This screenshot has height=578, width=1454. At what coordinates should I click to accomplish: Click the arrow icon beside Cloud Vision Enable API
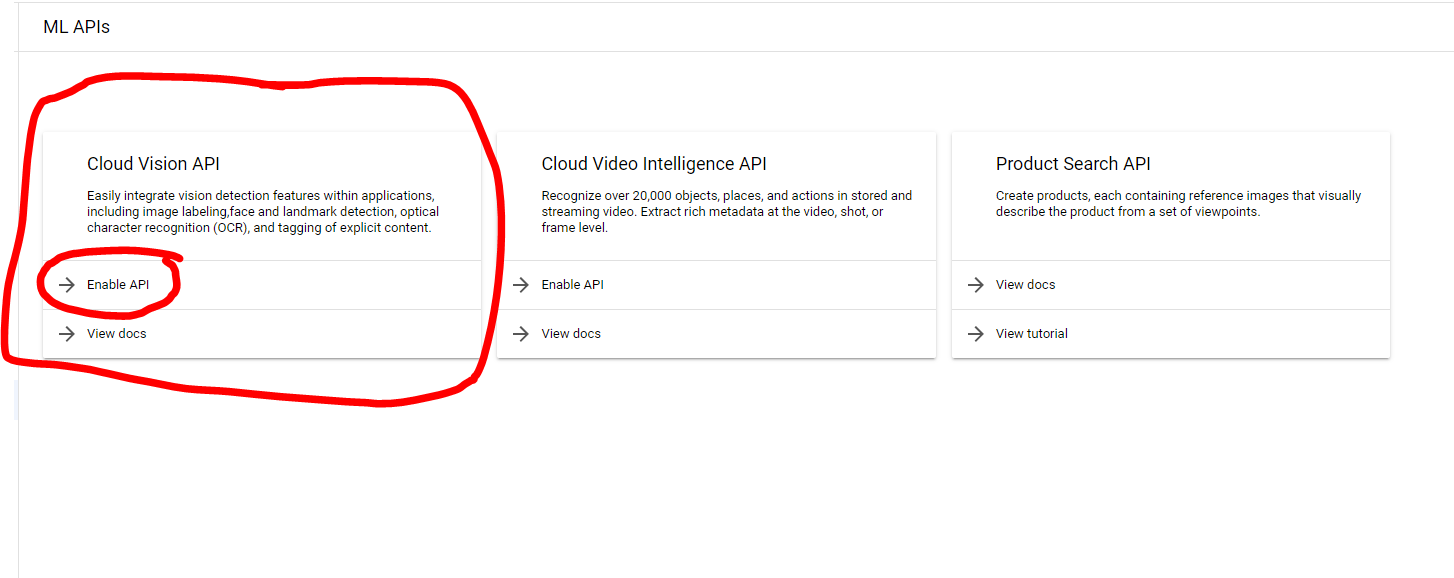67,285
